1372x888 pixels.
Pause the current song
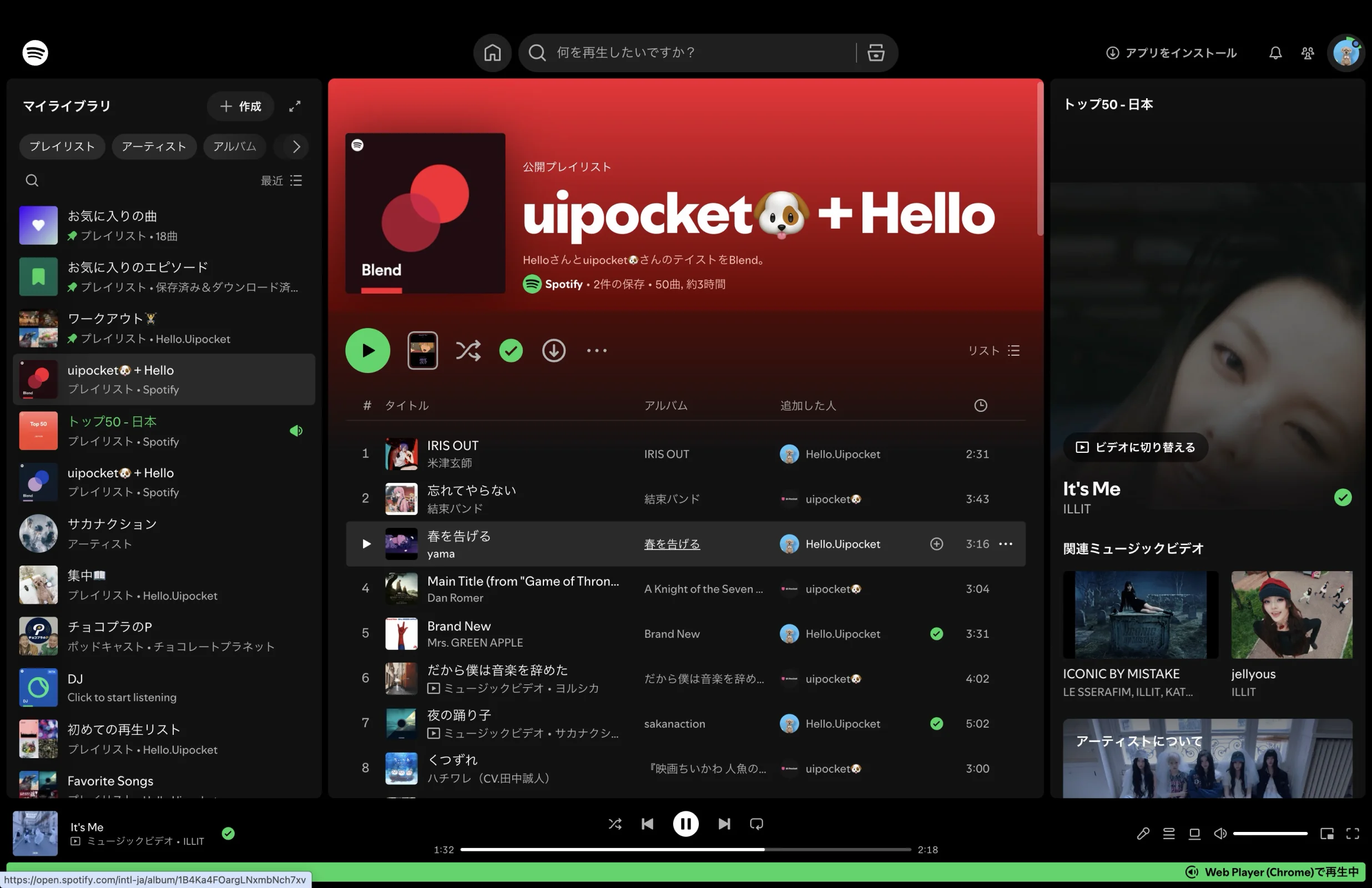click(685, 824)
